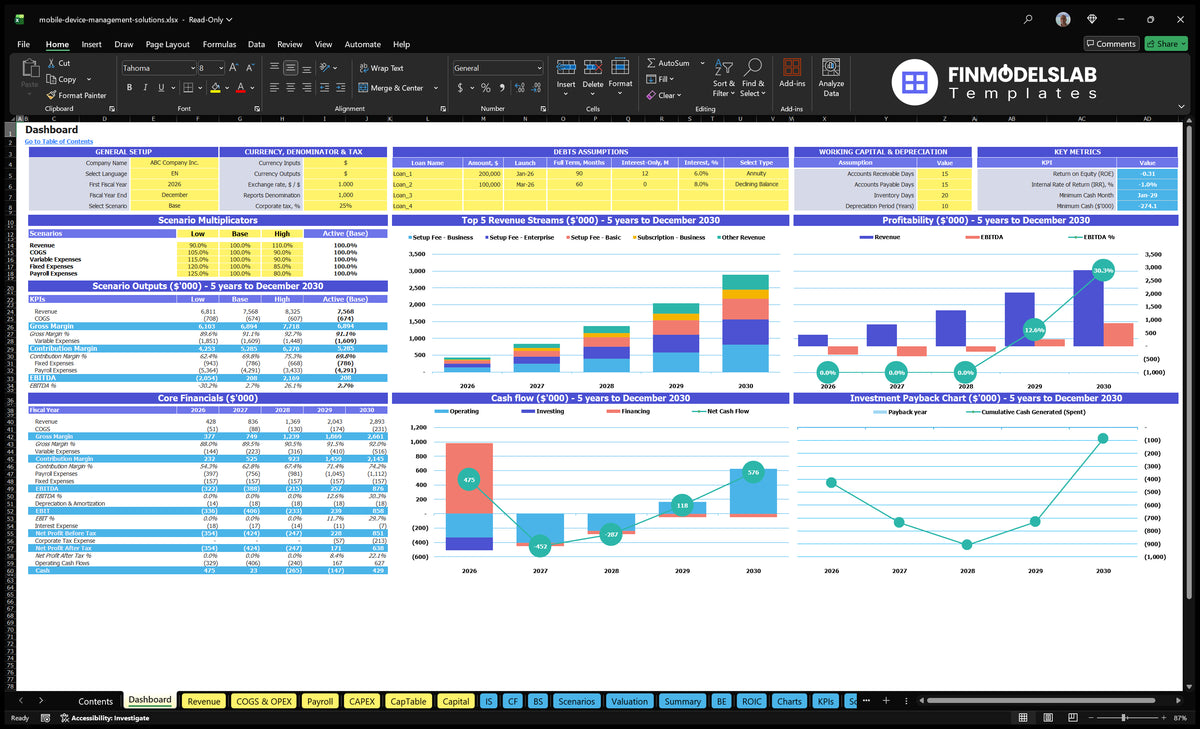Launch the Analyze Data tool
The image size is (1200, 729).
pos(831,76)
